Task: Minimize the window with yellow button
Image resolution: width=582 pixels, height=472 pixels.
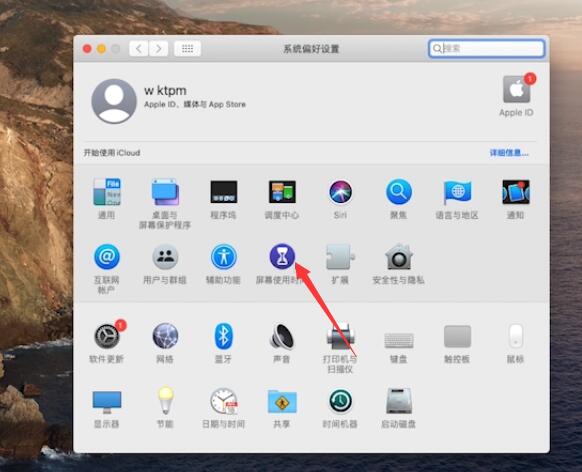Action: (101, 49)
